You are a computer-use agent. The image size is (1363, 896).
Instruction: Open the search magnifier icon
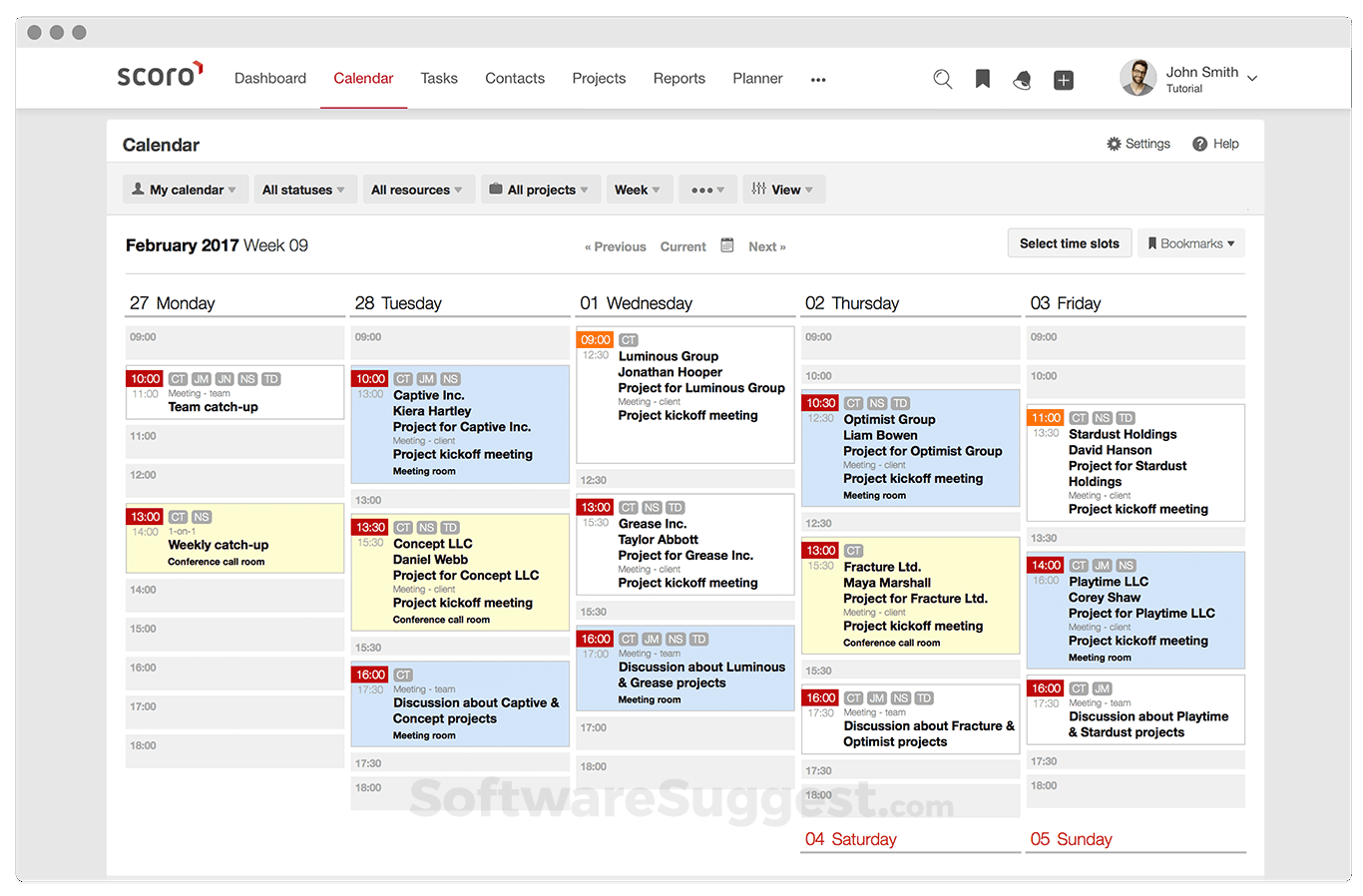click(942, 78)
